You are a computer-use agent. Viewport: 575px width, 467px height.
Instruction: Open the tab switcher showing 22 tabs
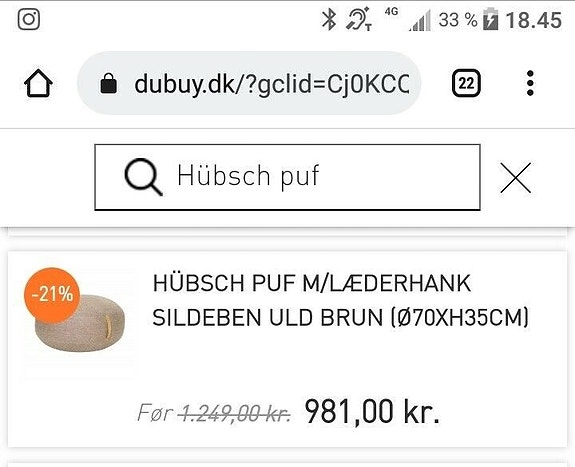(466, 83)
